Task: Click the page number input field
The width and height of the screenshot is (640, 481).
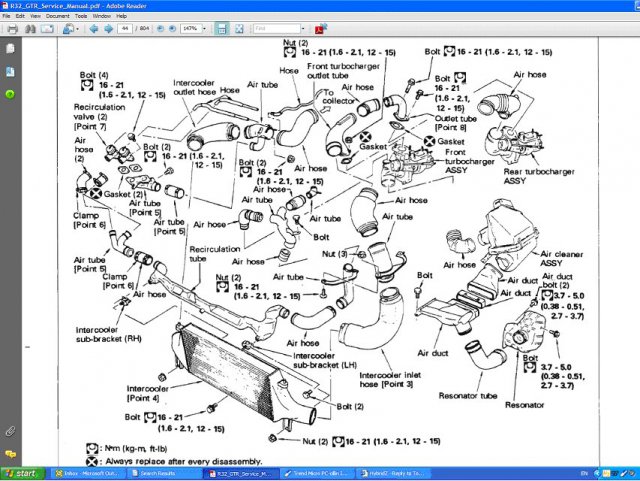Action: coord(126,30)
